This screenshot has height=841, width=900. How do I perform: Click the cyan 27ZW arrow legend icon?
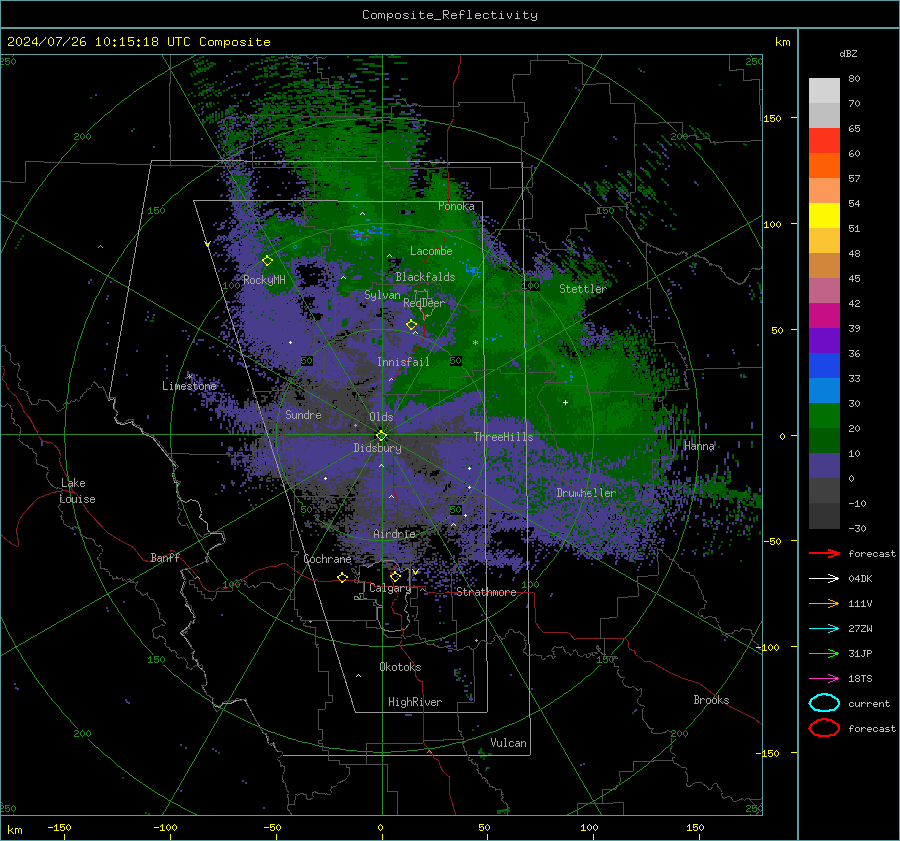coord(824,628)
